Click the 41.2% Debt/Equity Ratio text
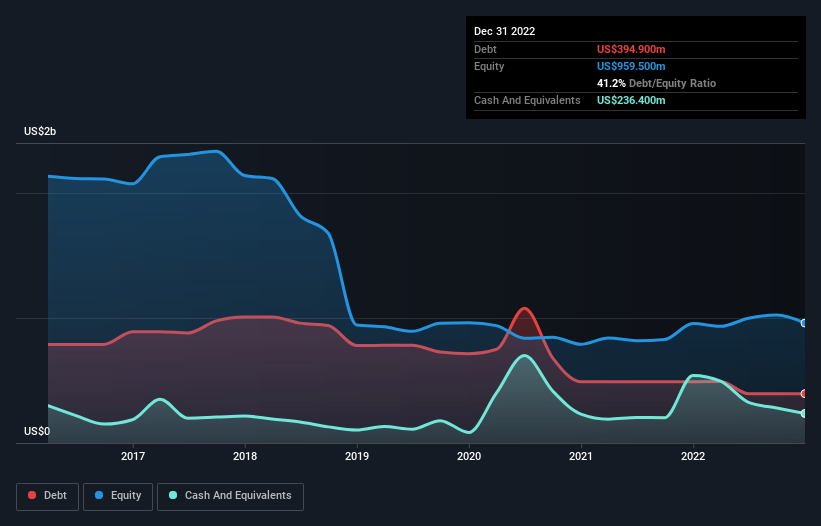The height and width of the screenshot is (526, 821). pyautogui.click(x=656, y=83)
